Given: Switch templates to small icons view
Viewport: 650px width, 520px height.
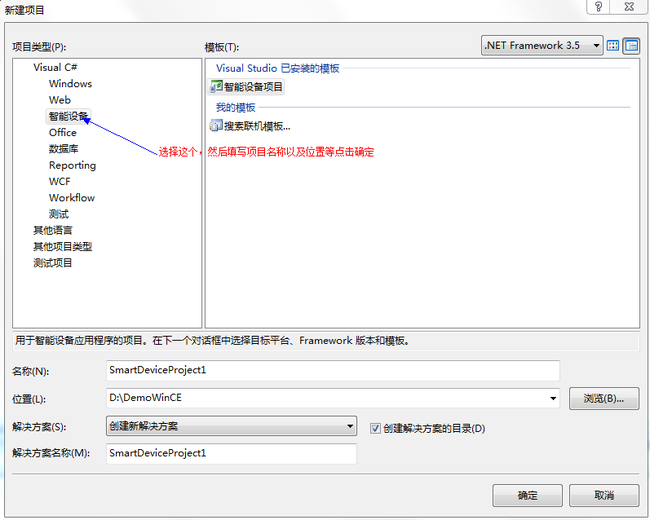Looking at the screenshot, I should (x=631, y=46).
